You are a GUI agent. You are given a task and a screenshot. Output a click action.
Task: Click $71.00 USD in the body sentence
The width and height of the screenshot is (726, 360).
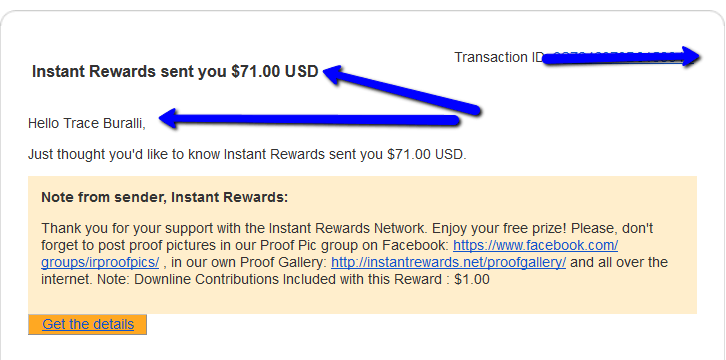(x=425, y=154)
